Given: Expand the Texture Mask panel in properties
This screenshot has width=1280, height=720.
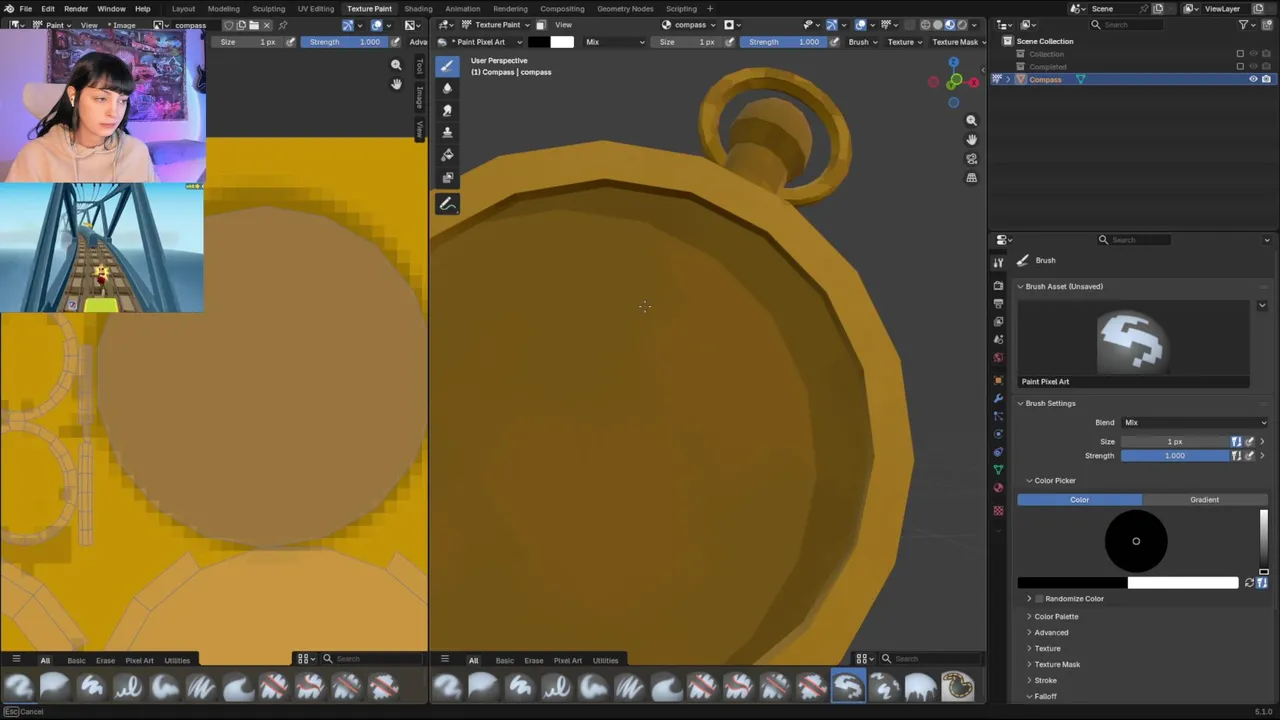Looking at the screenshot, I should 1057,664.
